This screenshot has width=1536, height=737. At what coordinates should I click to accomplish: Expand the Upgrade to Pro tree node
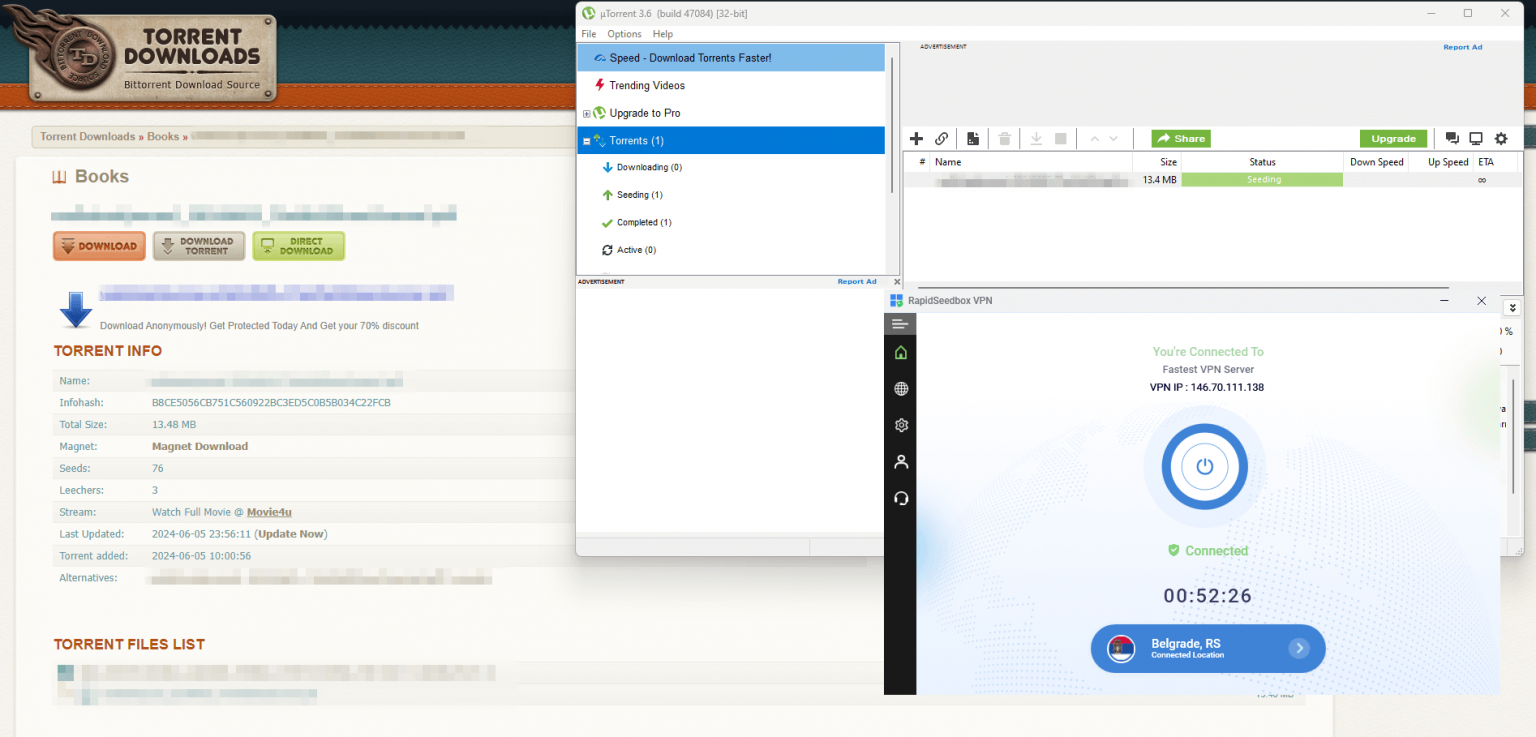[x=587, y=114]
